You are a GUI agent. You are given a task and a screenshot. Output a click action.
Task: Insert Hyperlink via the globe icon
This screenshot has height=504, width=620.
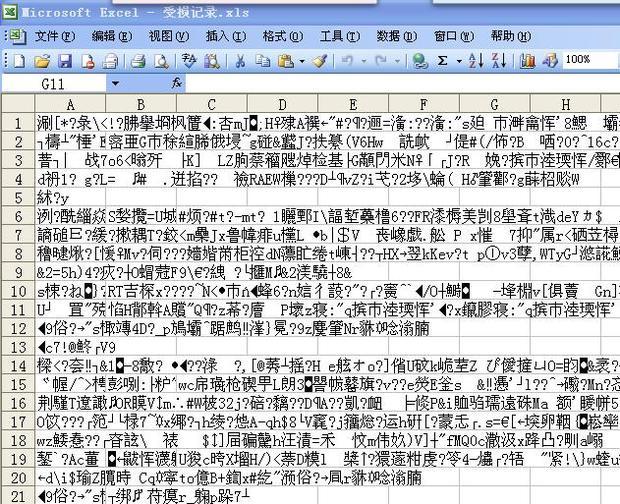[x=420, y=61]
